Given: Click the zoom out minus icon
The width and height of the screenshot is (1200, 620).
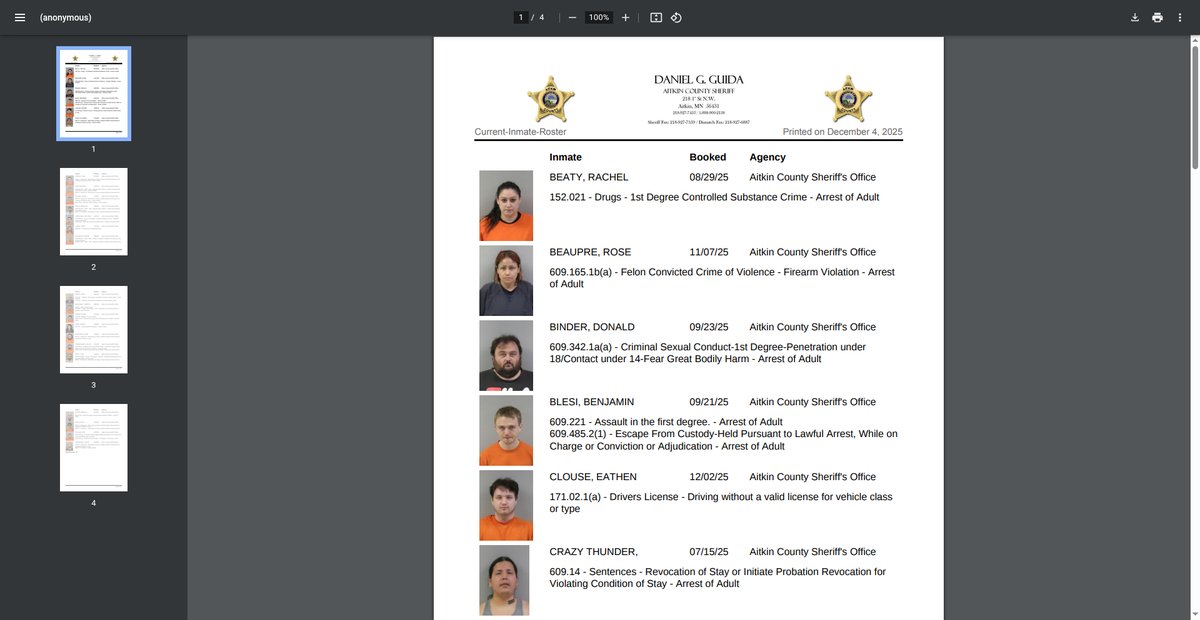Looking at the screenshot, I should coord(571,18).
